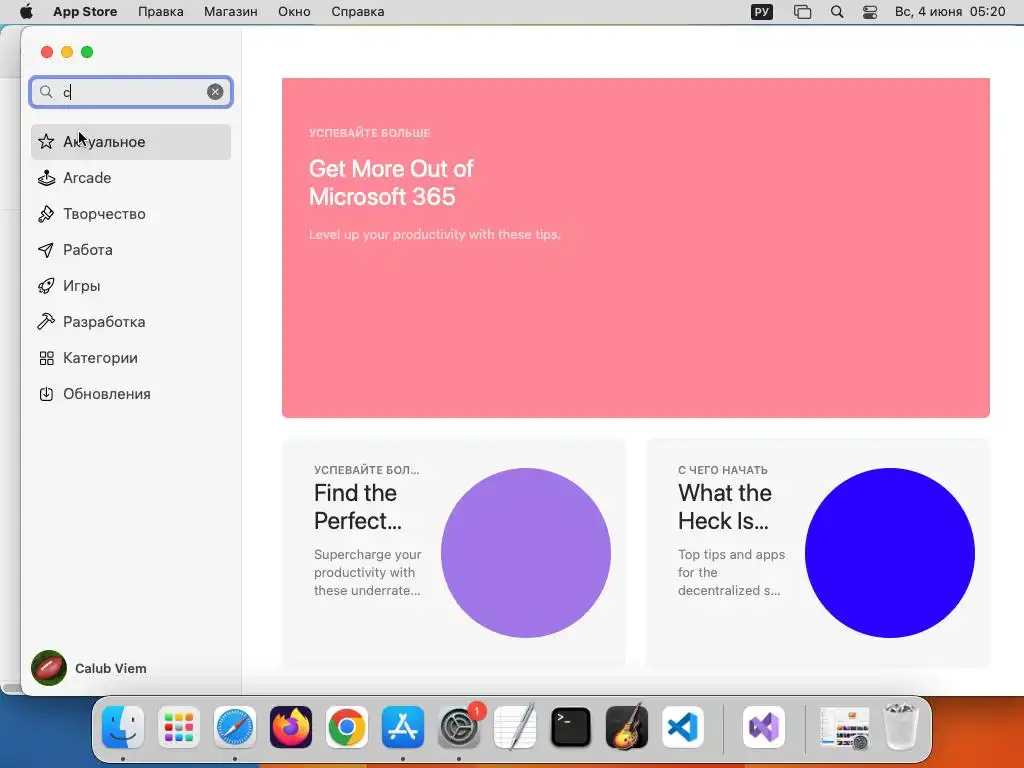This screenshot has height=768, width=1024.
Task: Open the Разработка section
Action: (131, 321)
